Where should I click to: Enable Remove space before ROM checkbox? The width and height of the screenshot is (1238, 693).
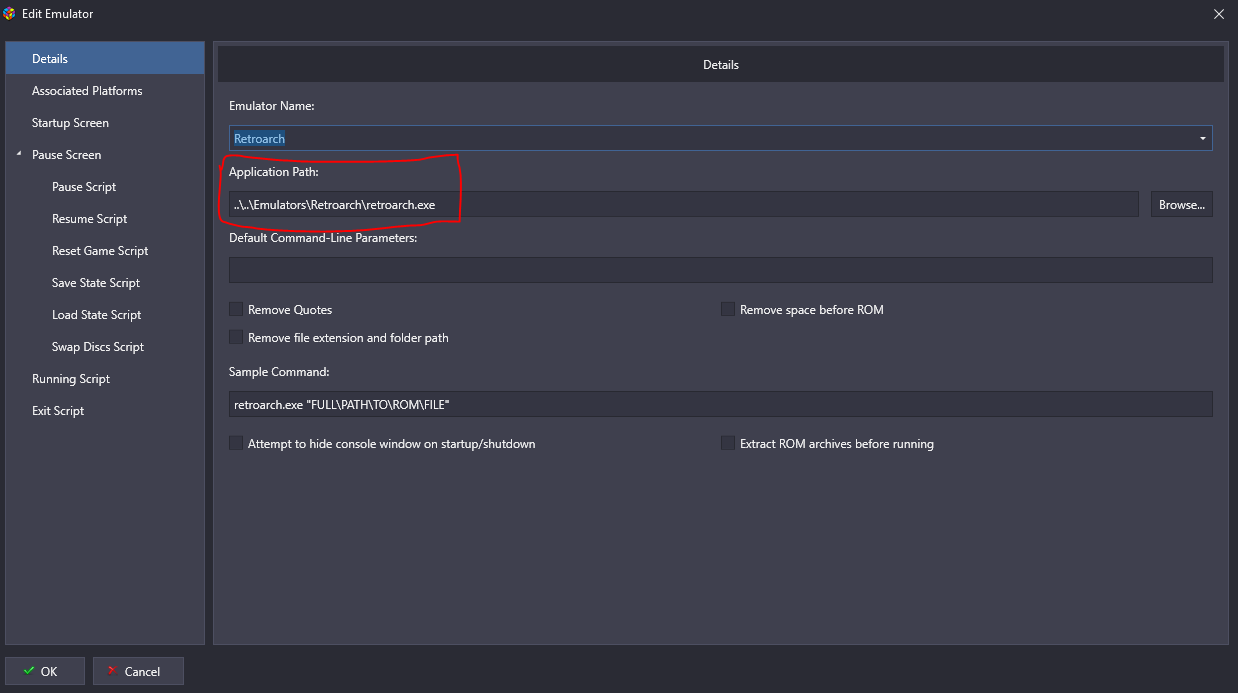pos(728,310)
